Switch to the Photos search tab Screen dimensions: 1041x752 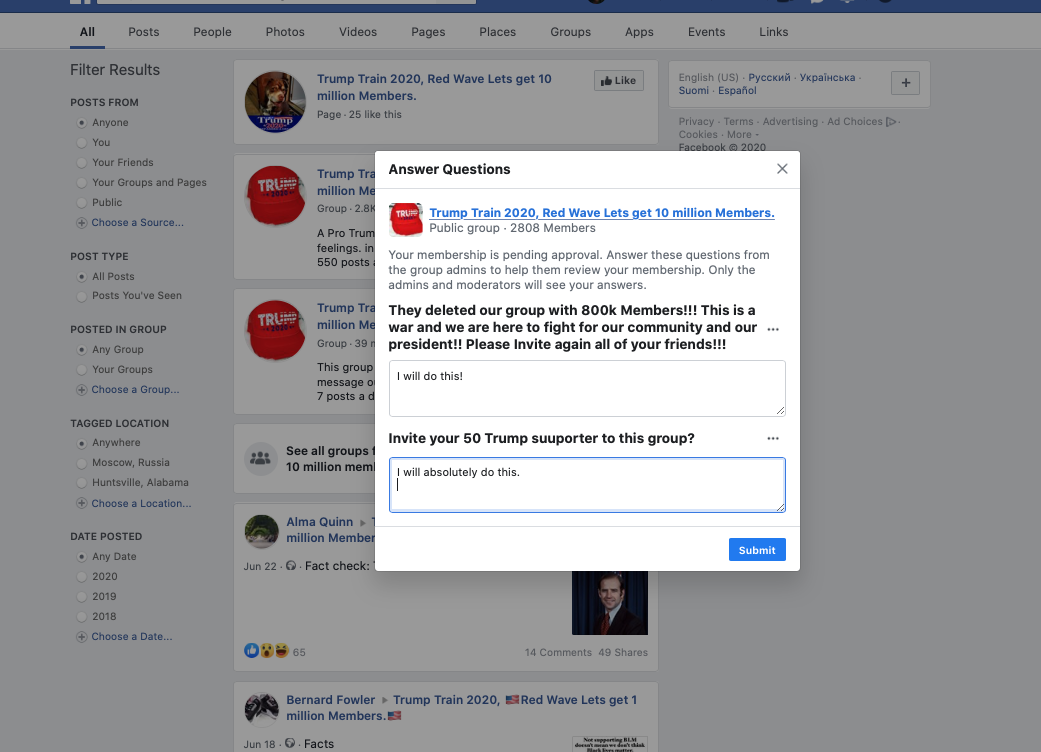tap(285, 32)
